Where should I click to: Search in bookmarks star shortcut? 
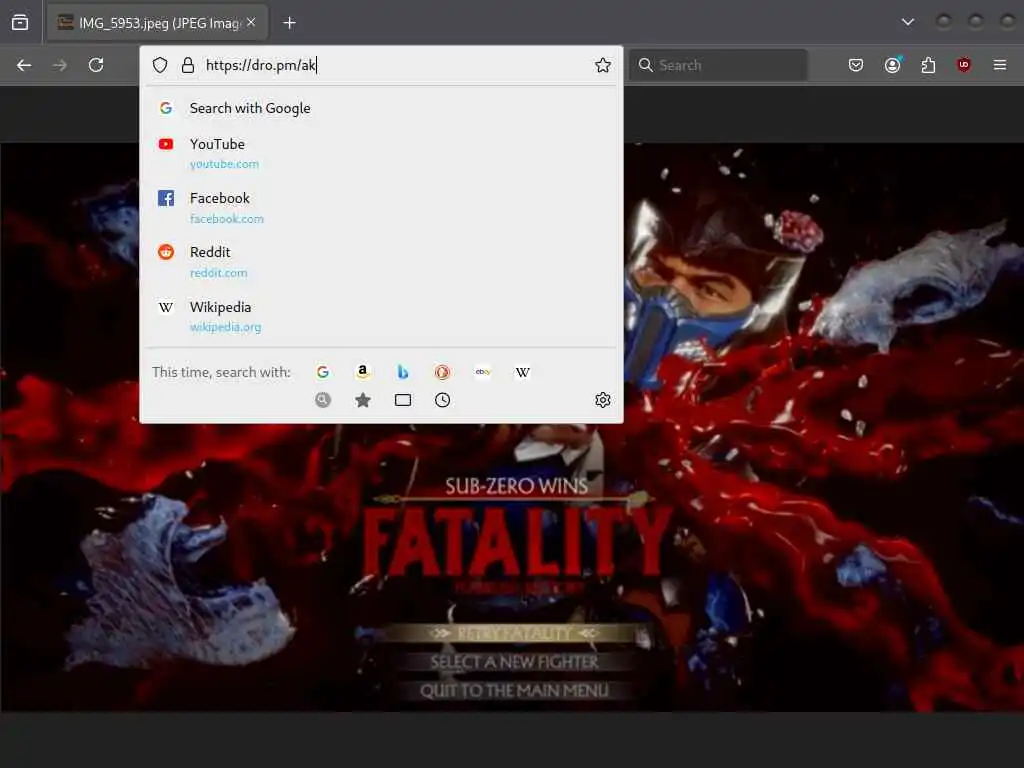(x=362, y=400)
